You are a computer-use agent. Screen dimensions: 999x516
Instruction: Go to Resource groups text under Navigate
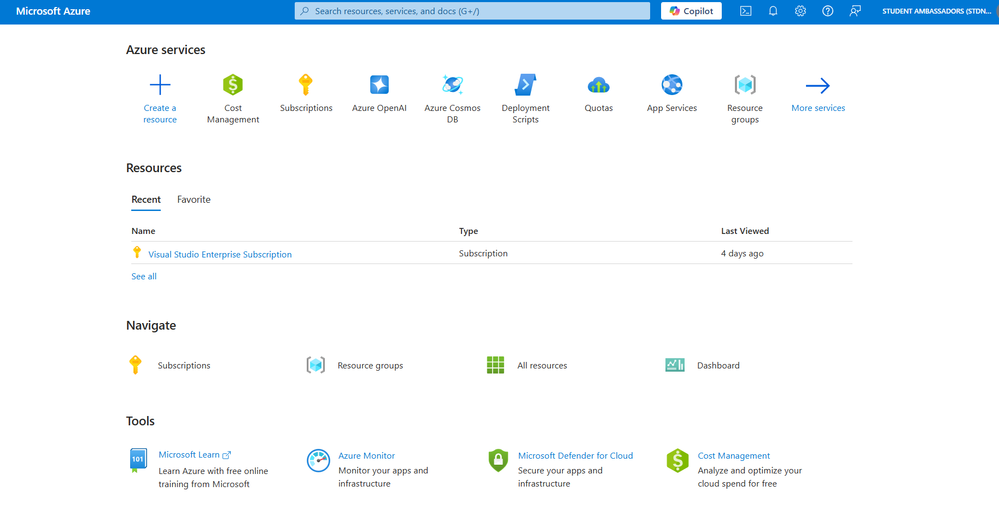pos(370,366)
